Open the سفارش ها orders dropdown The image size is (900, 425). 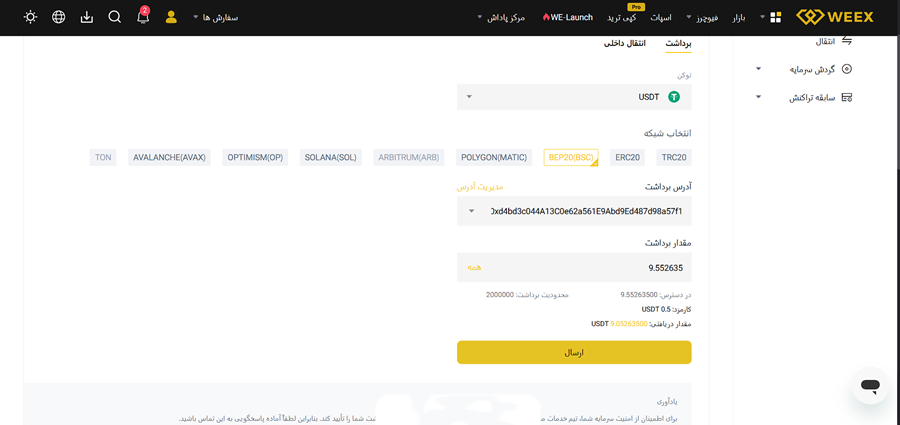click(215, 18)
